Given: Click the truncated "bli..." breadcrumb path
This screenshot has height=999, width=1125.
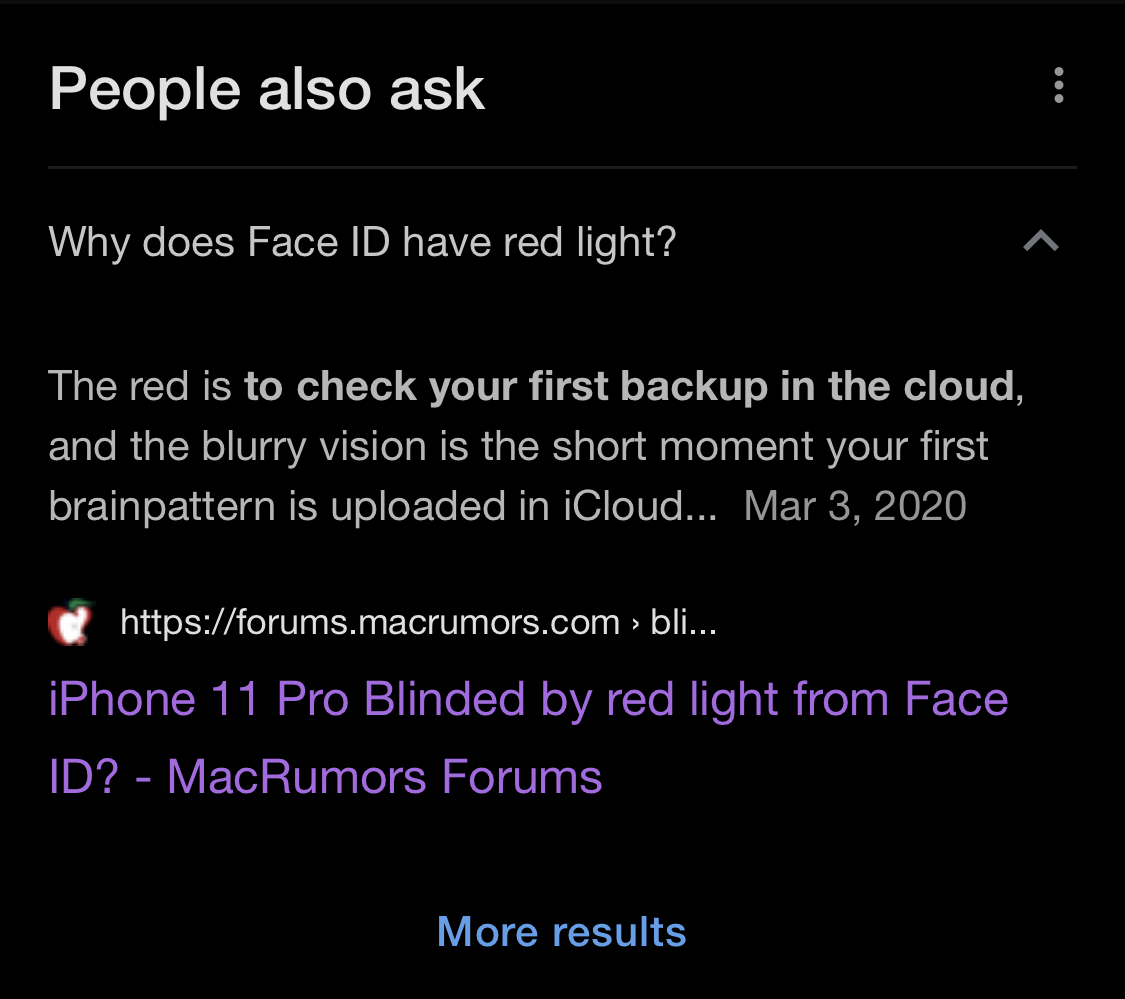Looking at the screenshot, I should click(x=683, y=623).
